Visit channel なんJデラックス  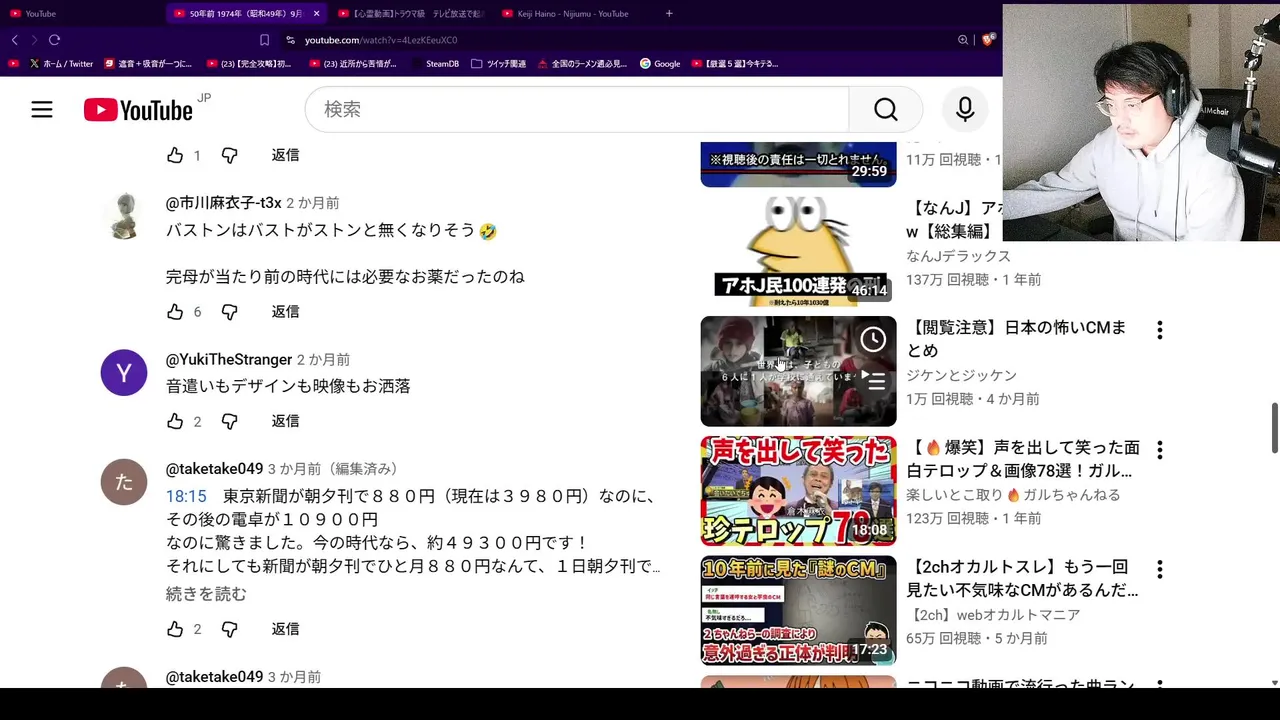point(959,256)
